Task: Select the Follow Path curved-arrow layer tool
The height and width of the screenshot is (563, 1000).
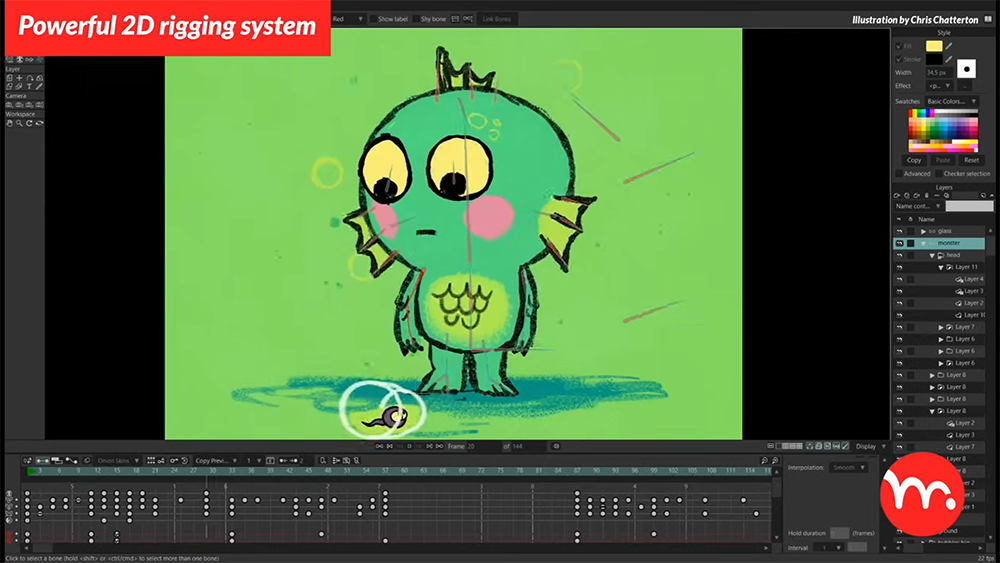Action: [29, 78]
